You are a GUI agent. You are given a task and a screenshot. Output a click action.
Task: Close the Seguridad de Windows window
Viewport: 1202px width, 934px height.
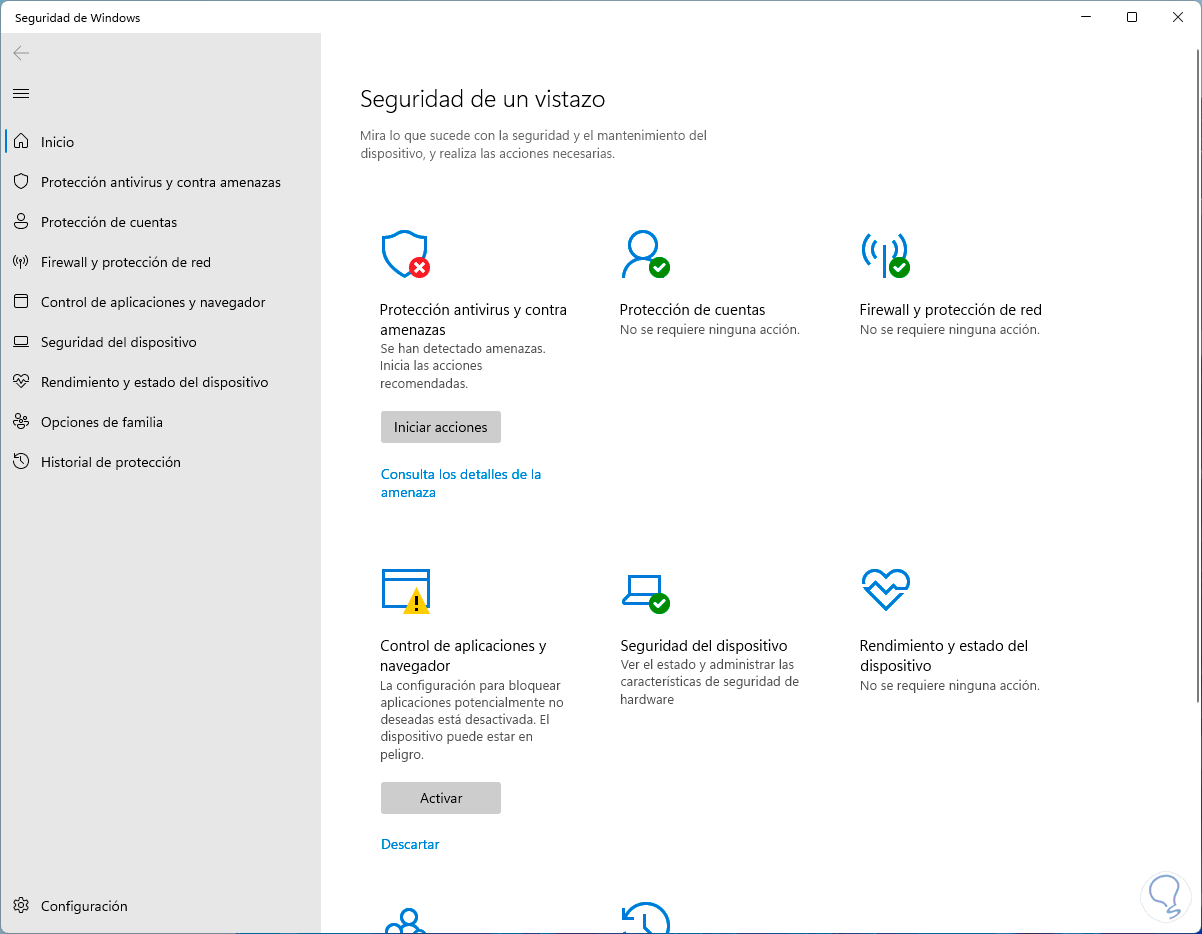1177,17
